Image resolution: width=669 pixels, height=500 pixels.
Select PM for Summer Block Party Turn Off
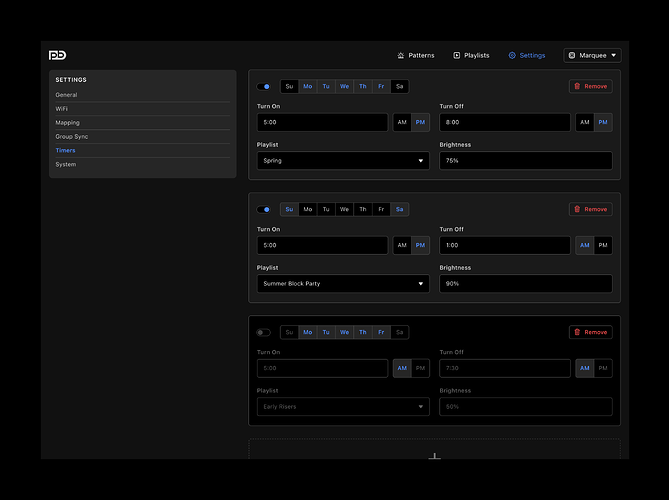tap(603, 245)
